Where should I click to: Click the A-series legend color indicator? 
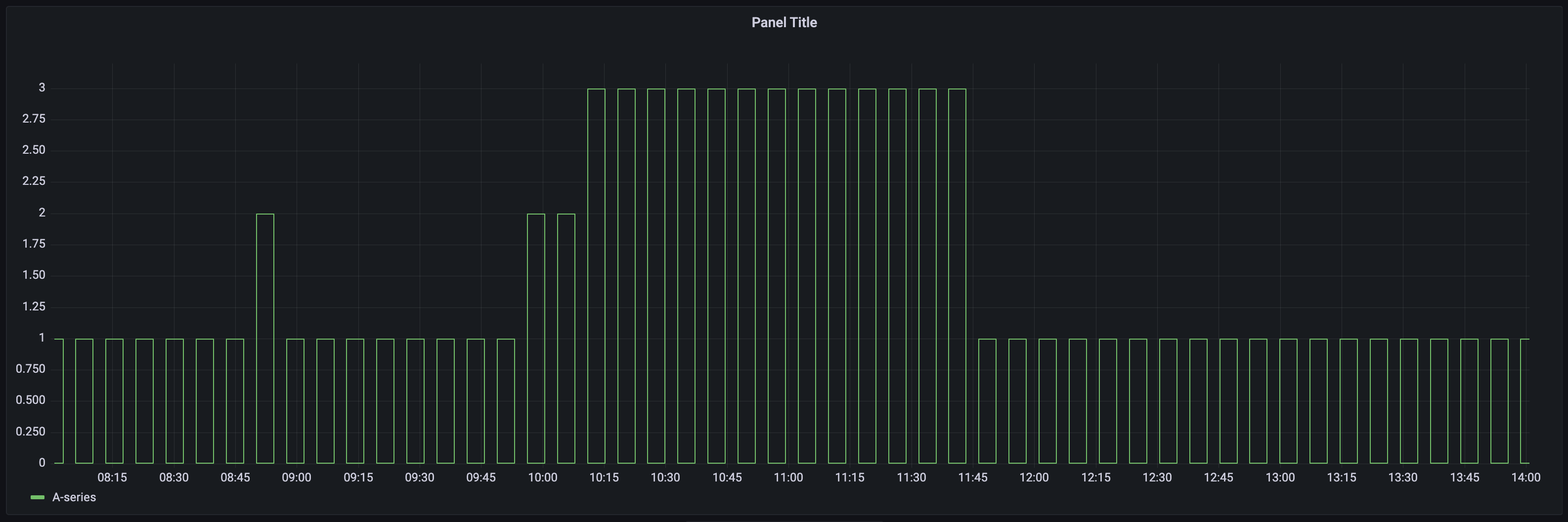[x=37, y=497]
